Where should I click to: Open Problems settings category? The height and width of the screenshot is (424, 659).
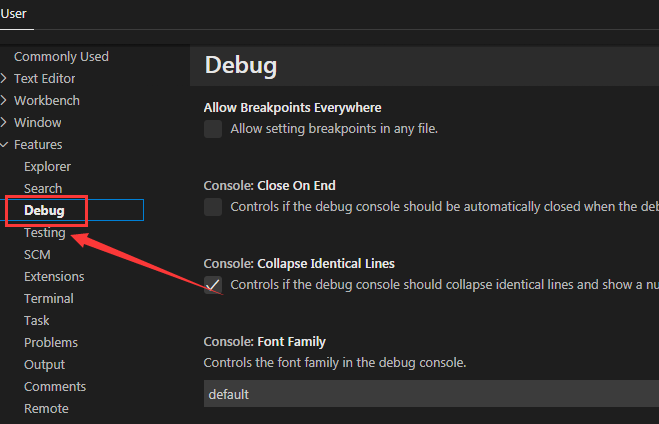click(50, 342)
